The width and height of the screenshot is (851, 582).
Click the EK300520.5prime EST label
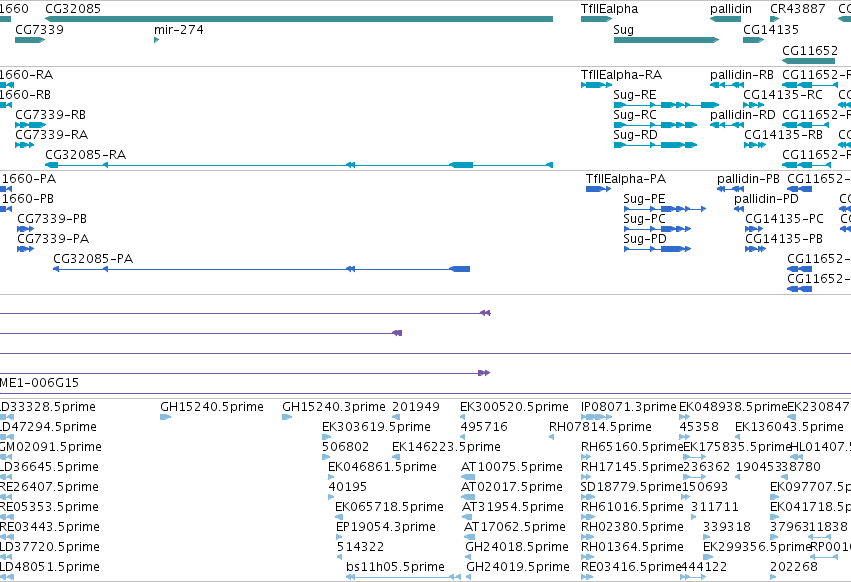point(514,407)
